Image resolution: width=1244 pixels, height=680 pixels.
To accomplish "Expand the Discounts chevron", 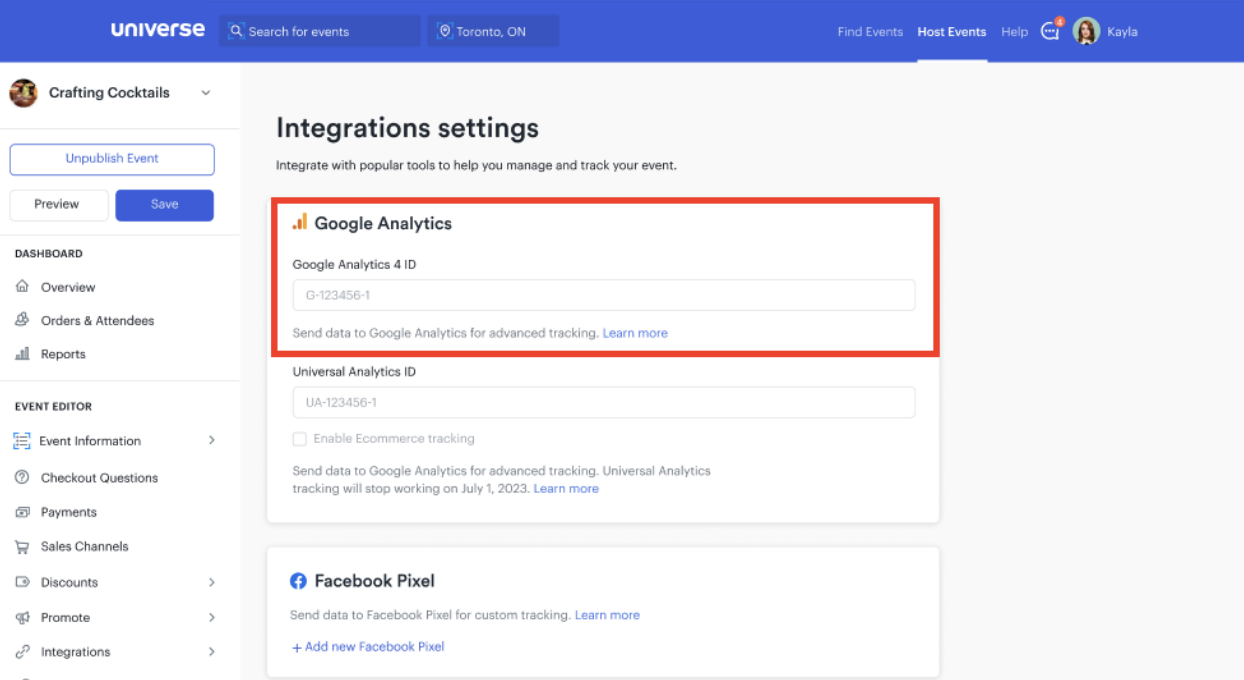I will [211, 582].
